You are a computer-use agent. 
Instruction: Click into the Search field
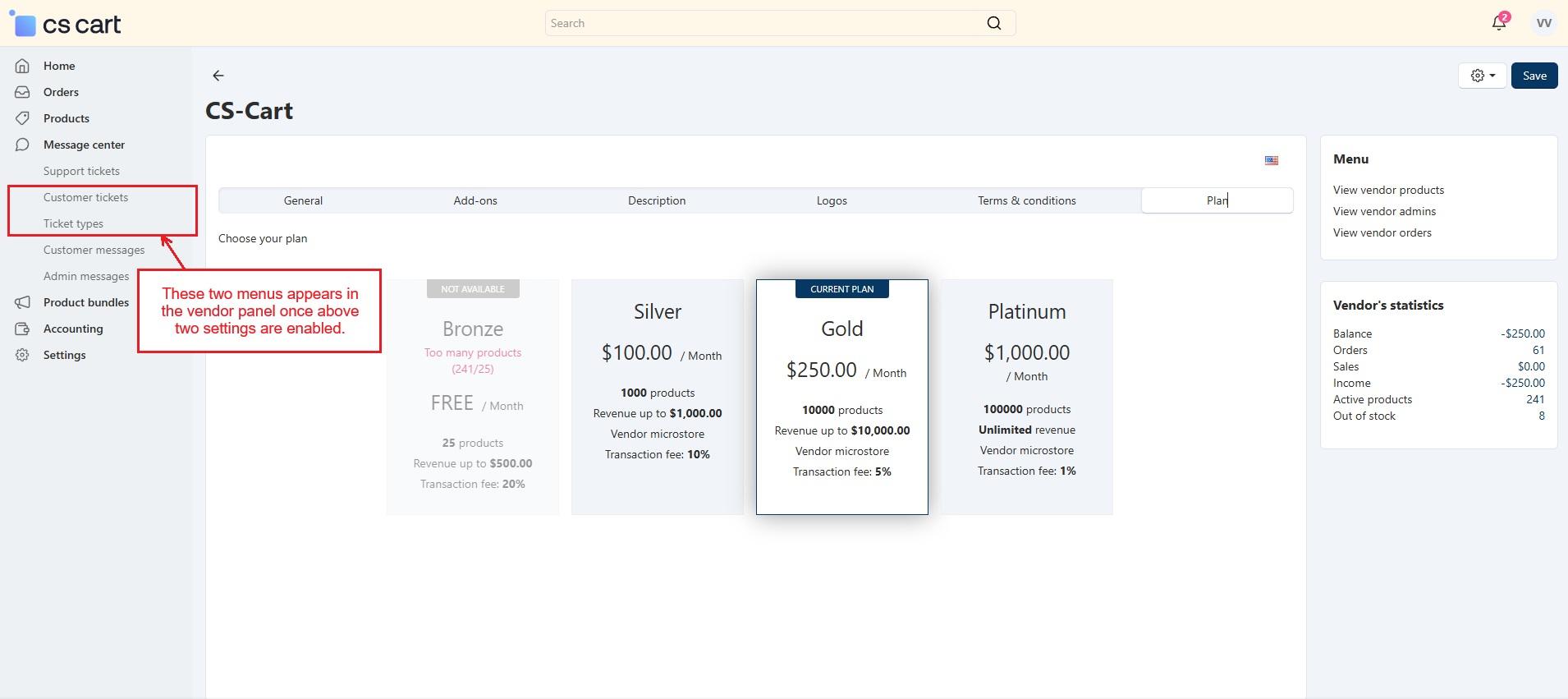[763, 23]
